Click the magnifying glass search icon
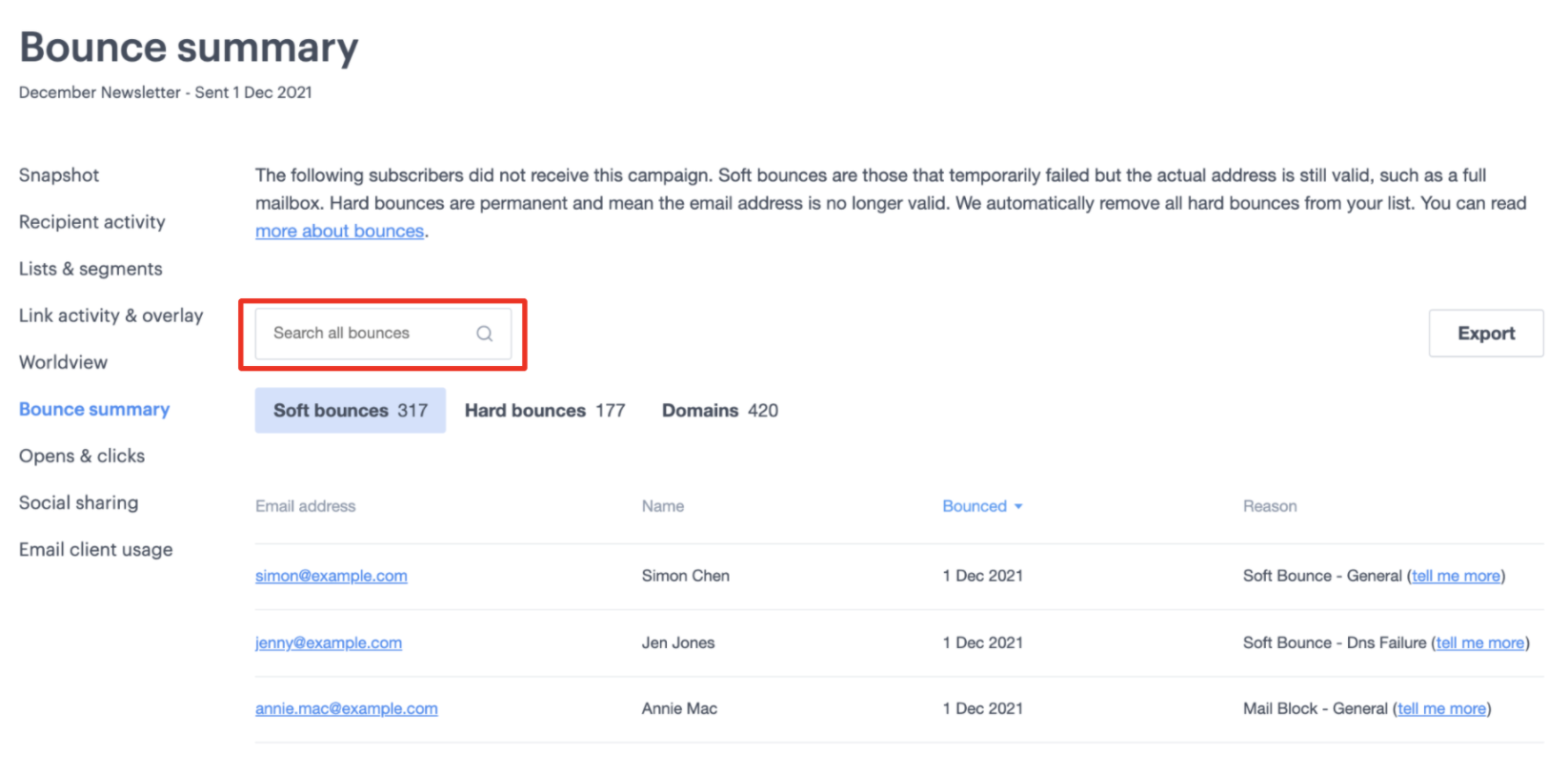 pos(484,334)
